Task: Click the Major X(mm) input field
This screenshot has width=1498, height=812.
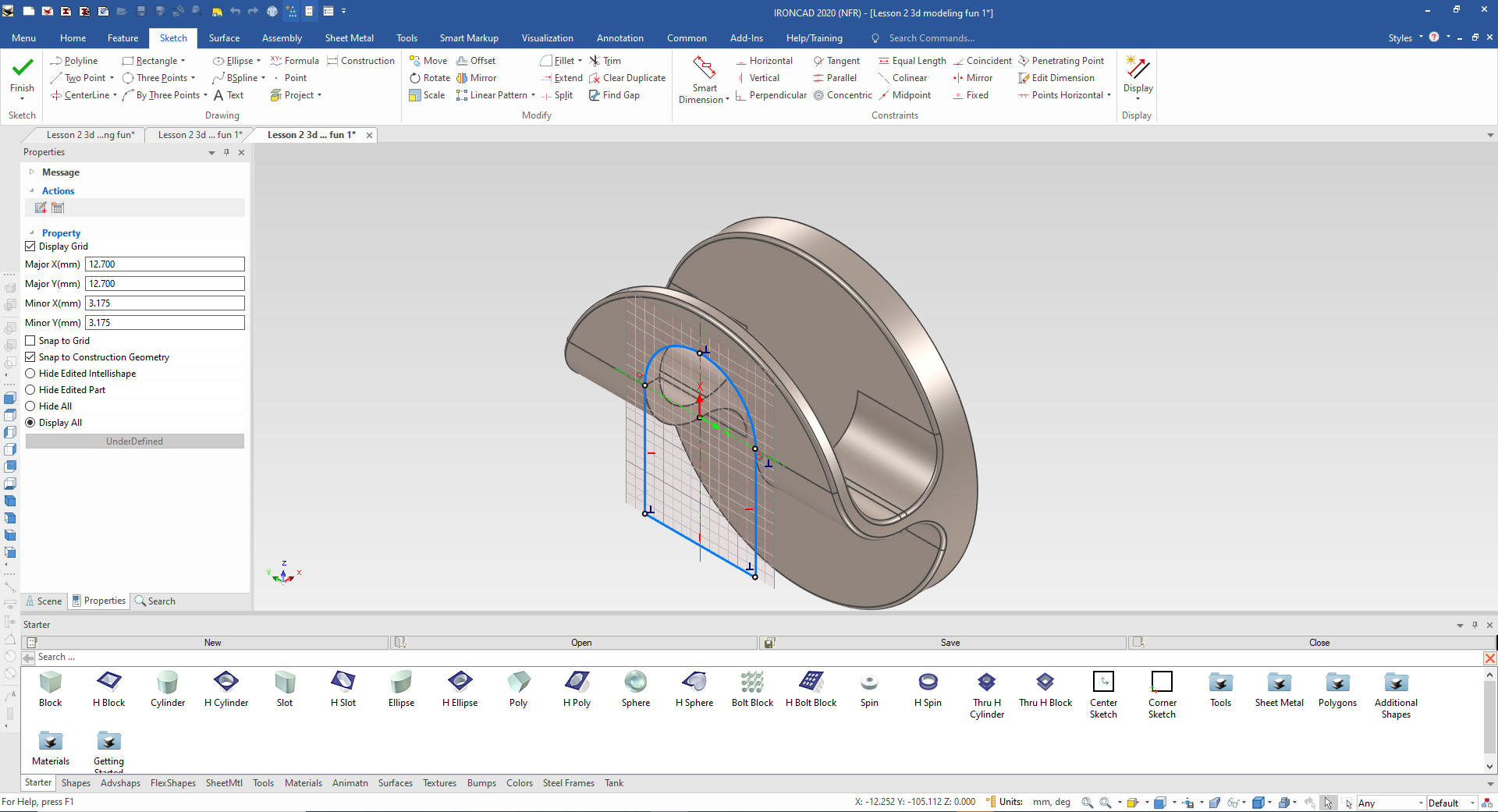Action: [165, 264]
